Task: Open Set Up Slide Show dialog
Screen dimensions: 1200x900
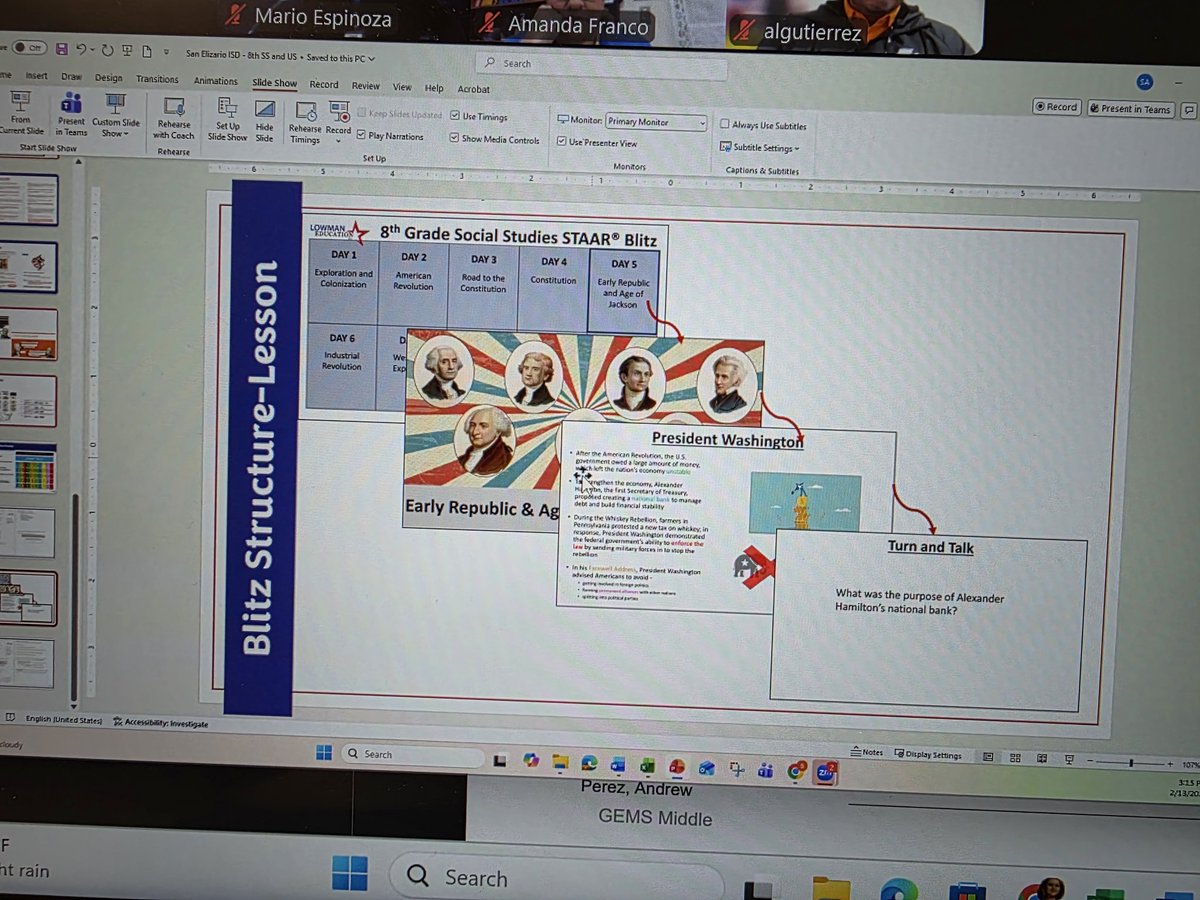Action: (x=228, y=119)
